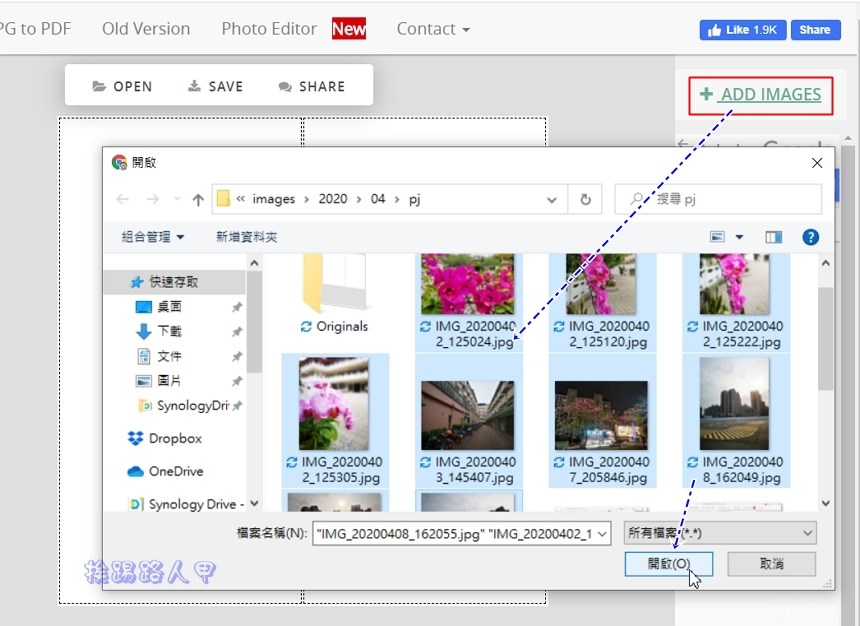Click the 04 breadcrumb segment
Viewport: 860px width, 626px height.
378,199
